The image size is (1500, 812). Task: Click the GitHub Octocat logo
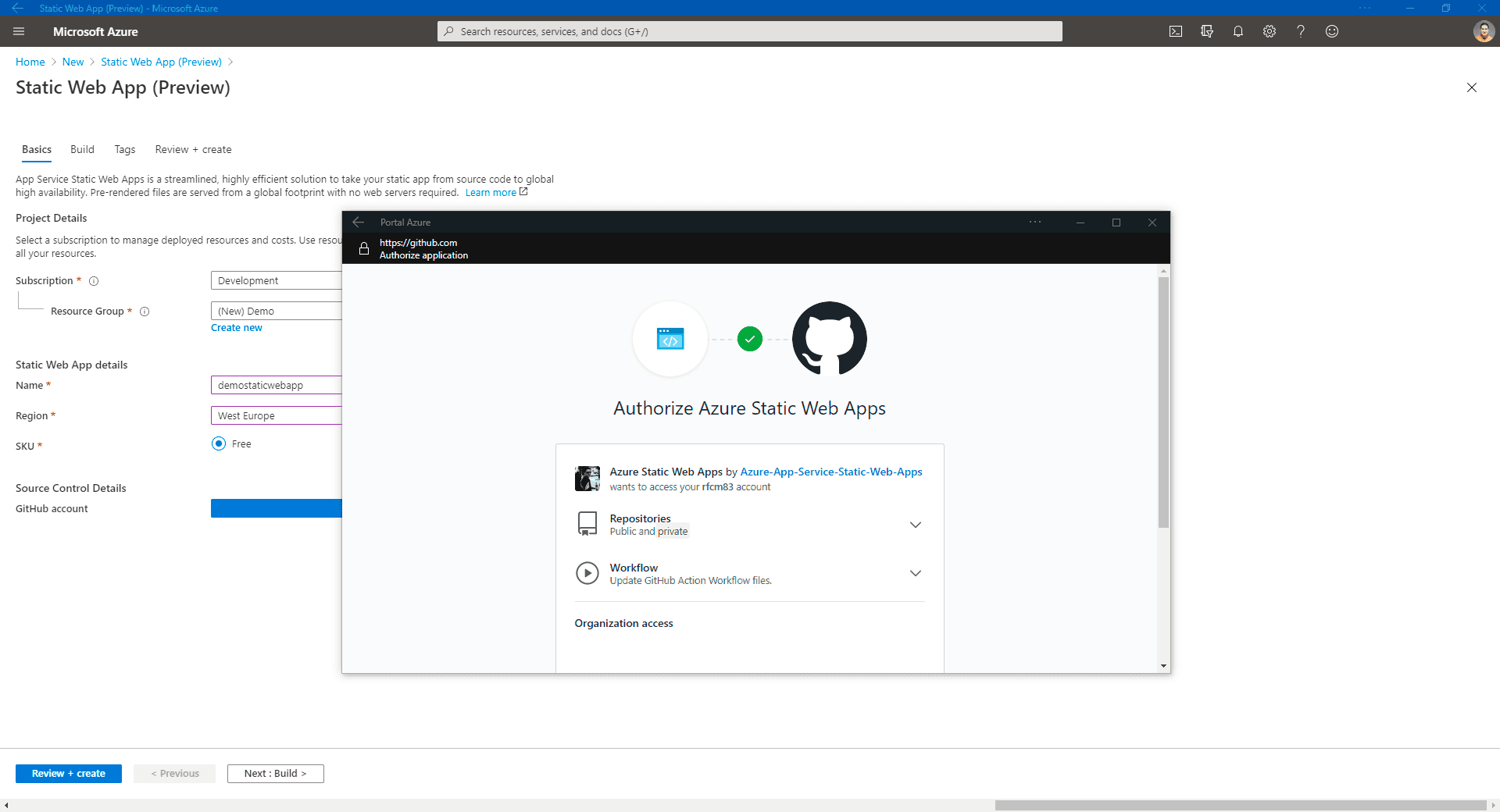(830, 339)
